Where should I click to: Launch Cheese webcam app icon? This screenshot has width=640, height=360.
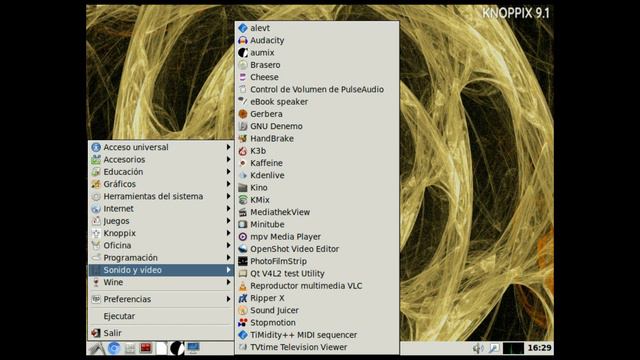click(x=243, y=77)
